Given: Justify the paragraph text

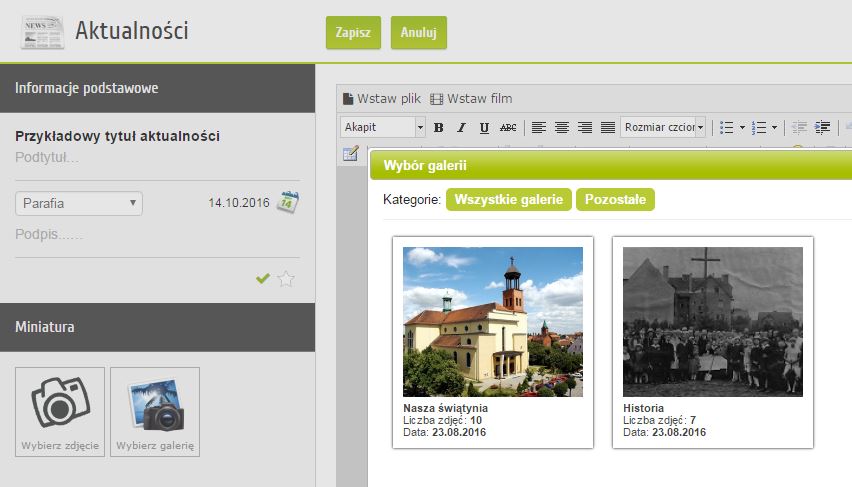Looking at the screenshot, I should click(x=609, y=127).
